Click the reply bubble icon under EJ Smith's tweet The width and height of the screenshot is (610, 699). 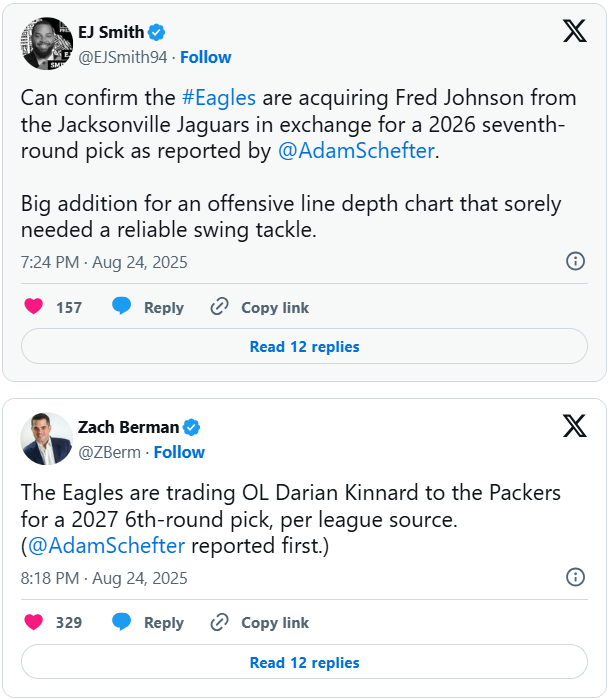tap(121, 307)
